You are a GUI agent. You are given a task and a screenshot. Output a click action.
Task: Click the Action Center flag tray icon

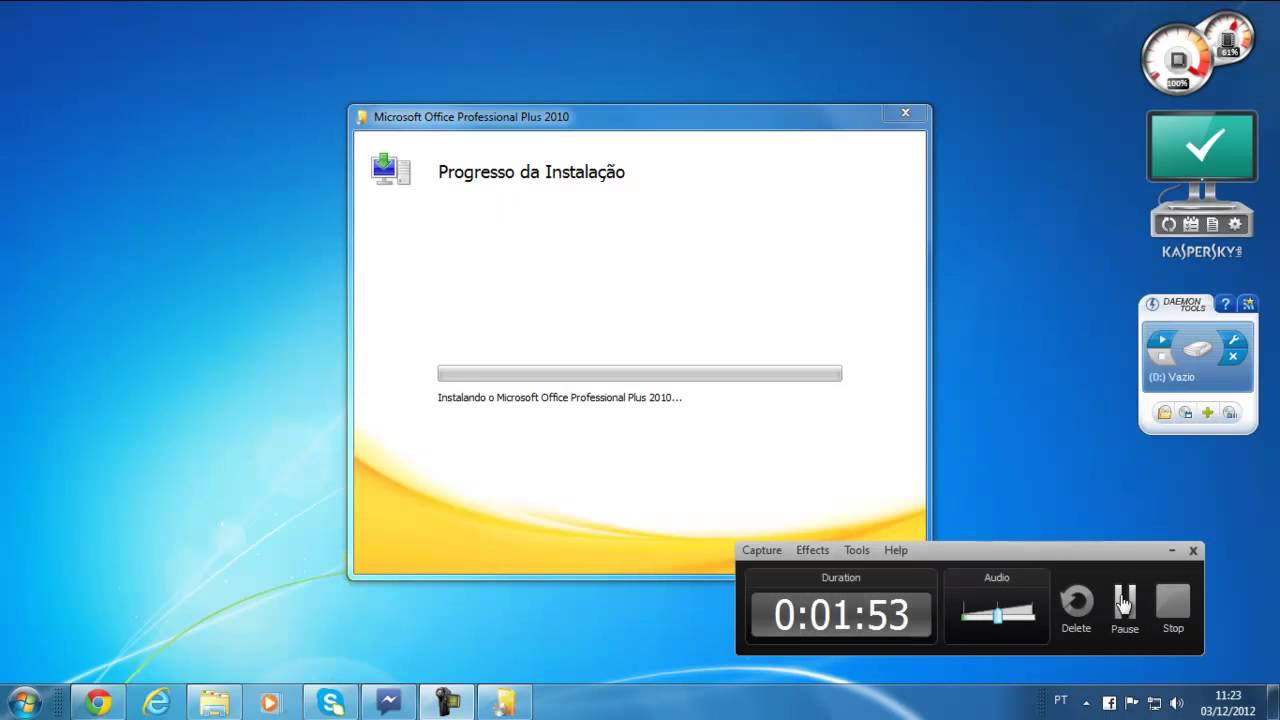coord(1132,703)
